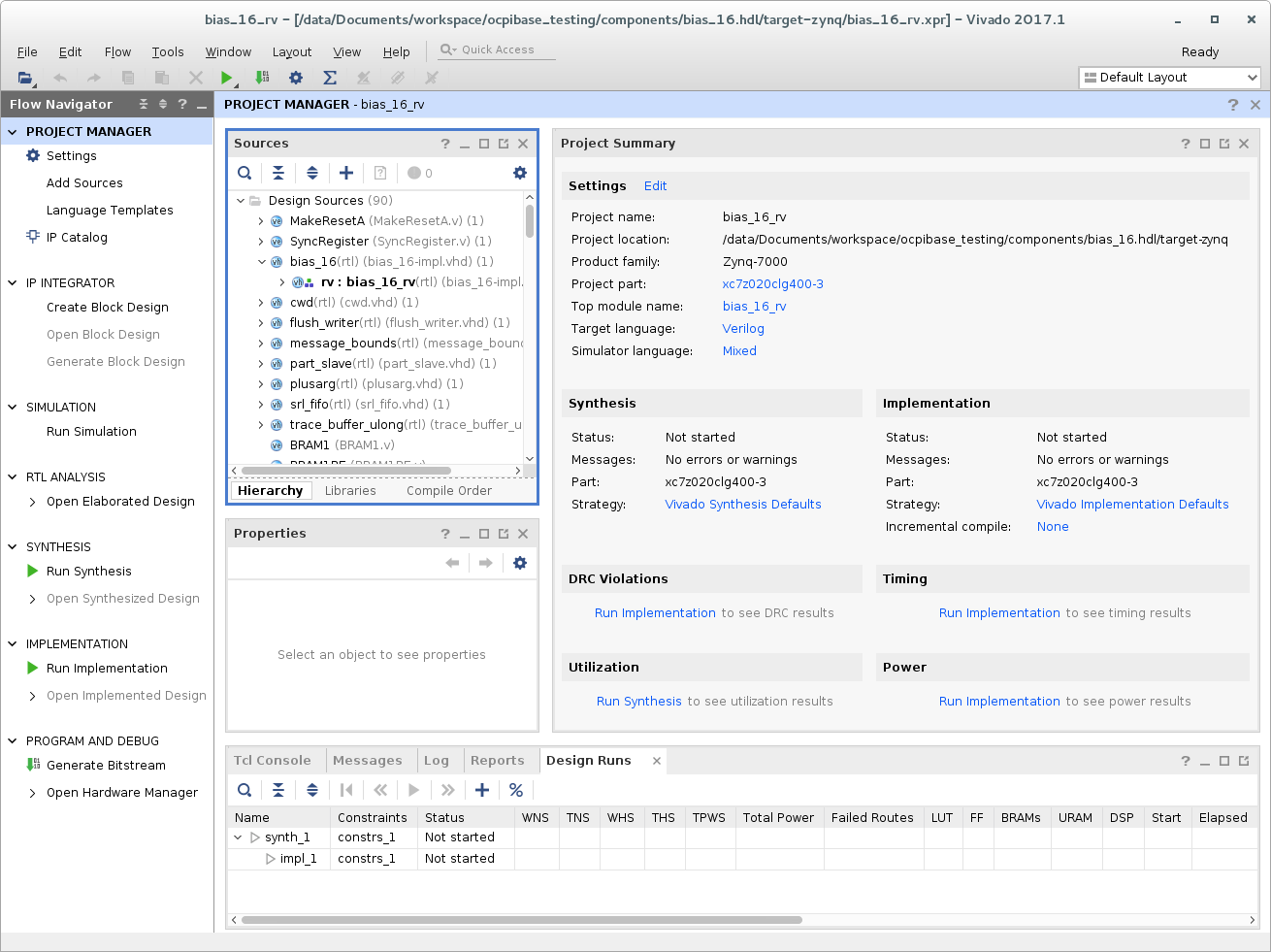Click Run Synthesis link under Utilization

[639, 702]
